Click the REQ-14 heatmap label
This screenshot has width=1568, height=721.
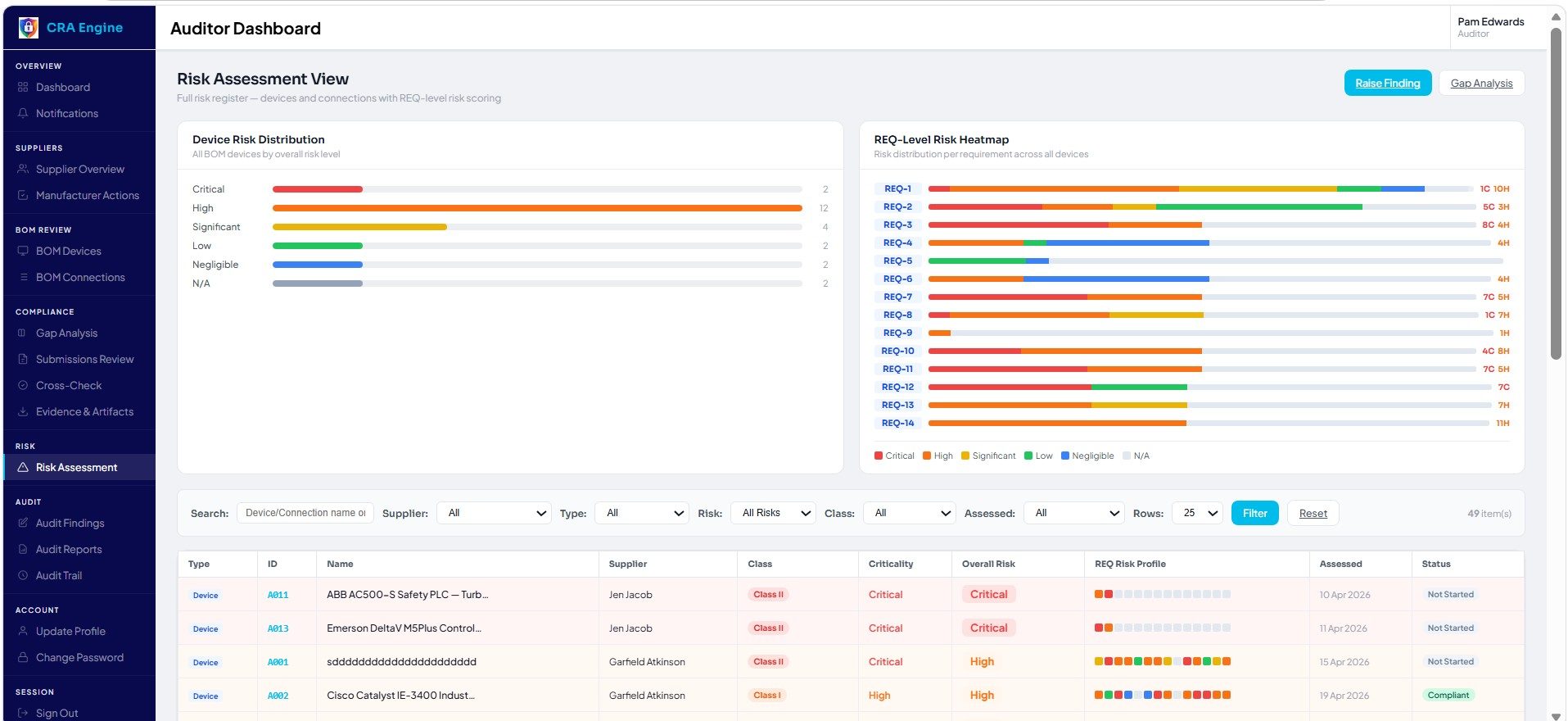pos(897,424)
